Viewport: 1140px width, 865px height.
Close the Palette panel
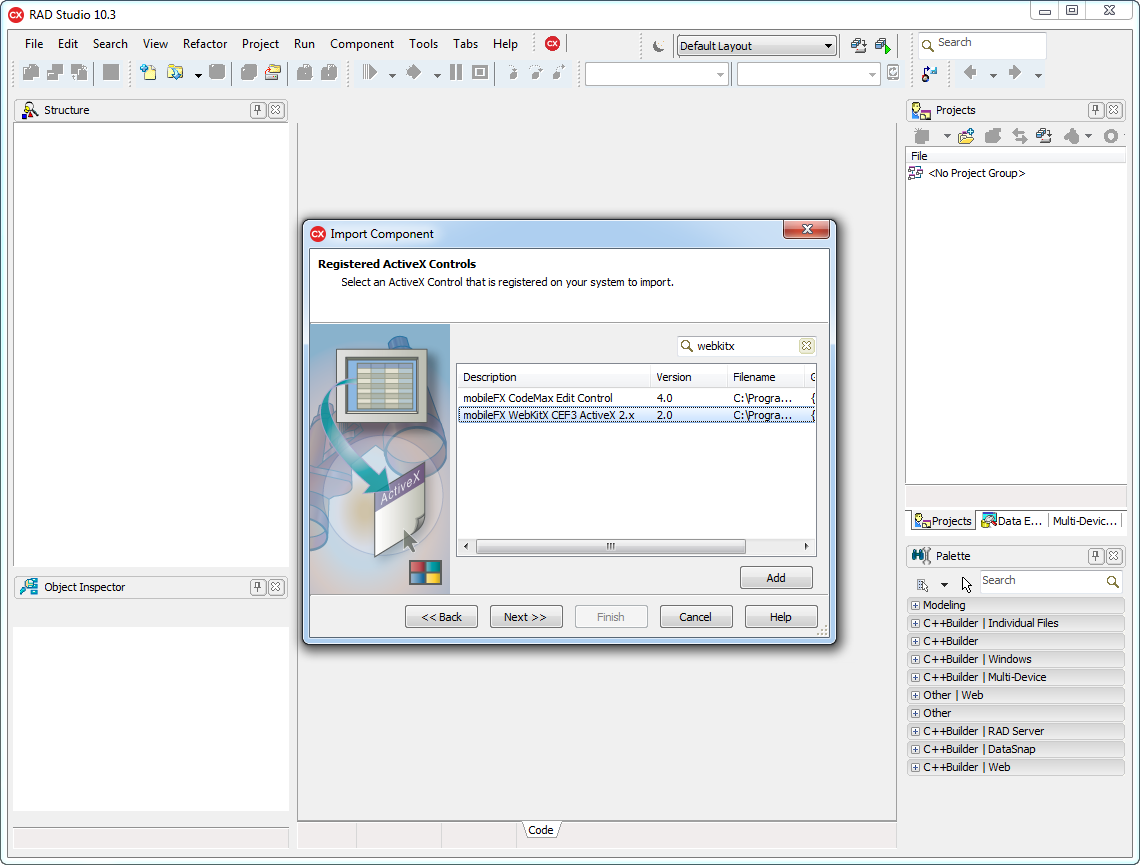[1114, 556]
